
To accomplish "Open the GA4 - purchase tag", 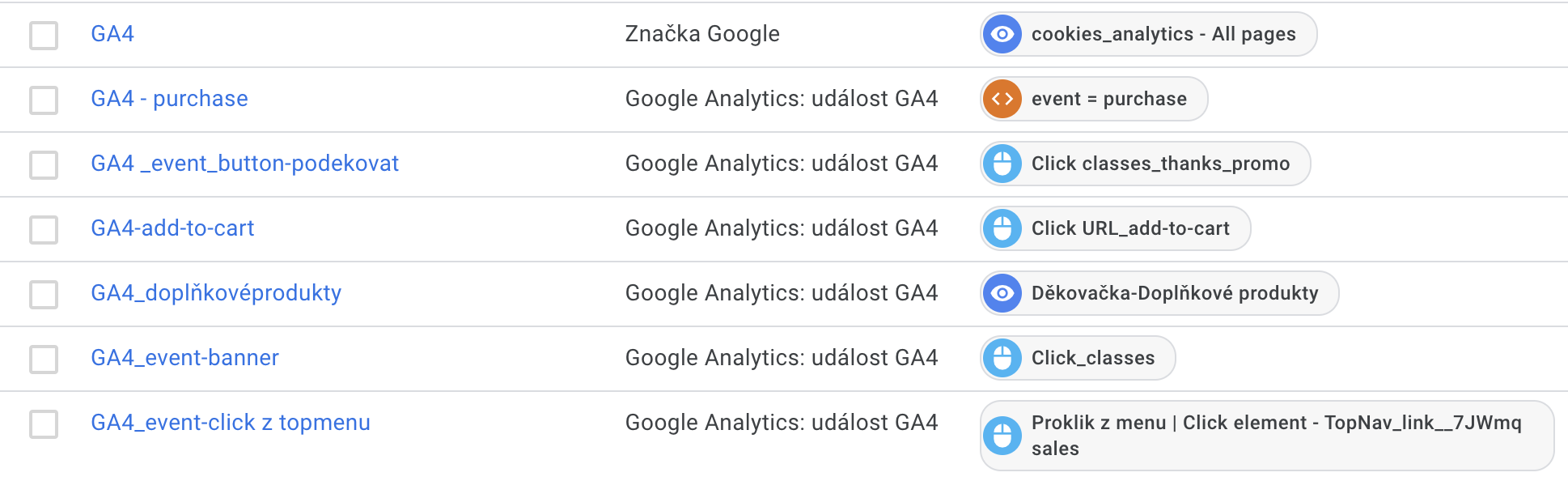I will tap(169, 99).
